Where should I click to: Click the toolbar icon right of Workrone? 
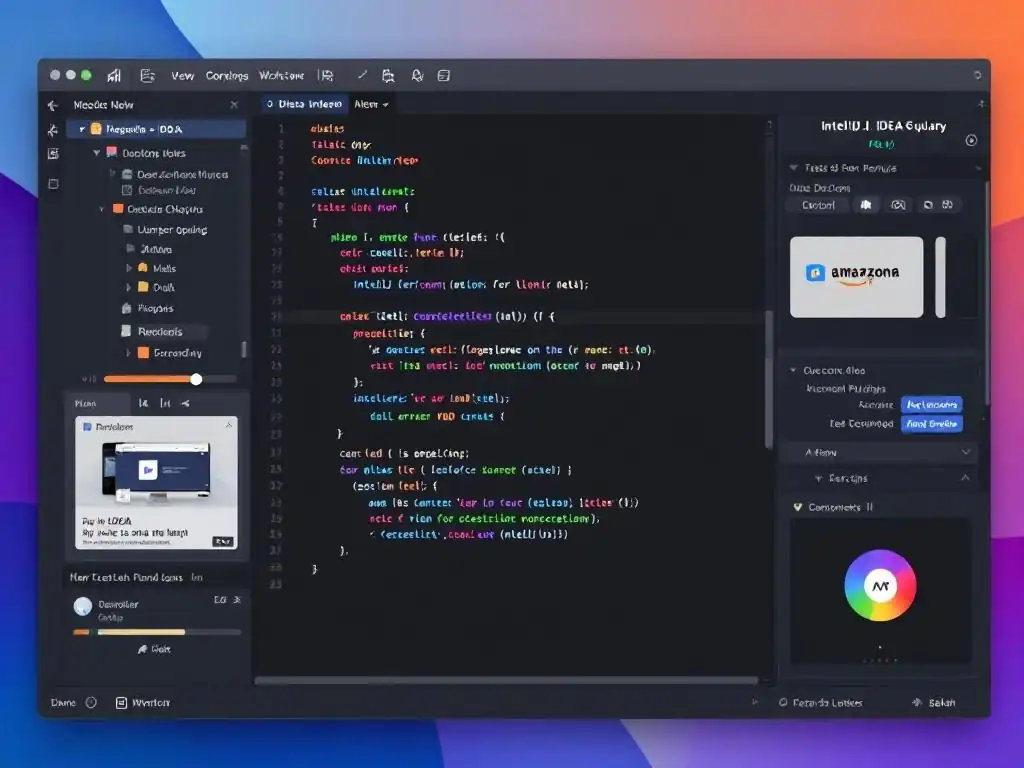click(325, 76)
